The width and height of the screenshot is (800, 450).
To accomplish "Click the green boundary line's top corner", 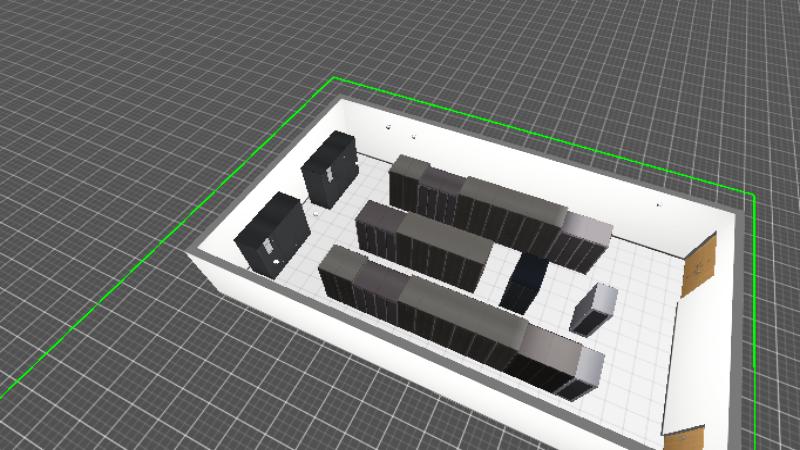I will [x=334, y=78].
